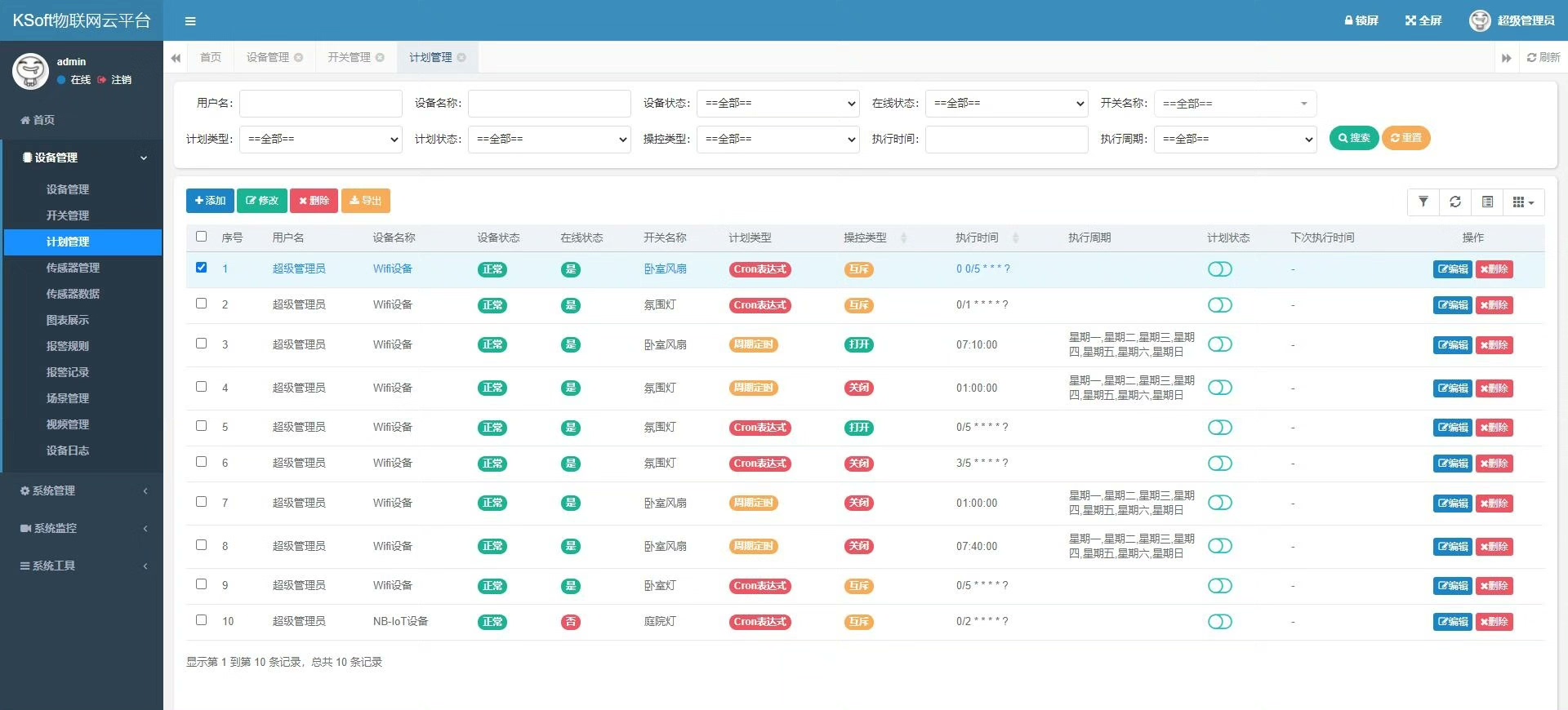Click the table refresh icon

tap(1455, 202)
